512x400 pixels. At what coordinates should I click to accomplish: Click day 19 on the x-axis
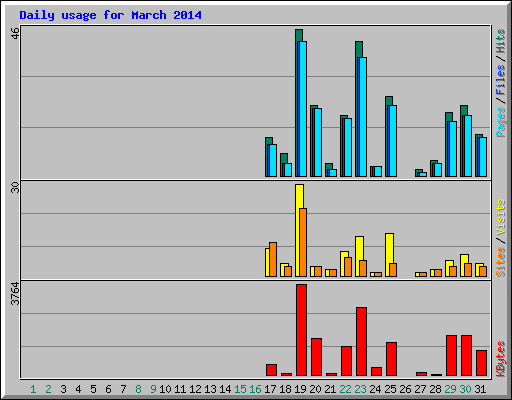(300, 389)
